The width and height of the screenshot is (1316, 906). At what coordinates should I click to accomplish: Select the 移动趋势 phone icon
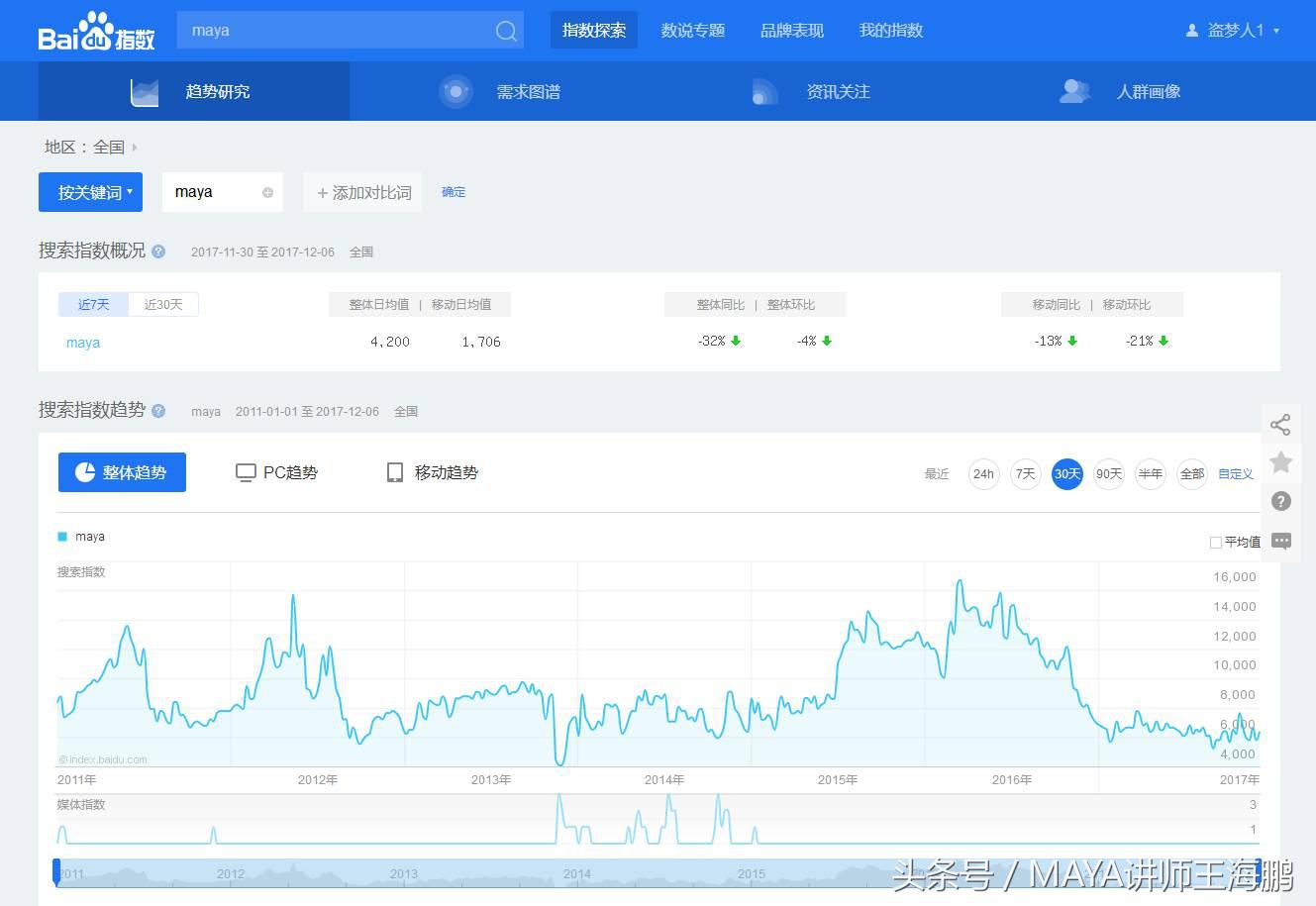[x=394, y=472]
